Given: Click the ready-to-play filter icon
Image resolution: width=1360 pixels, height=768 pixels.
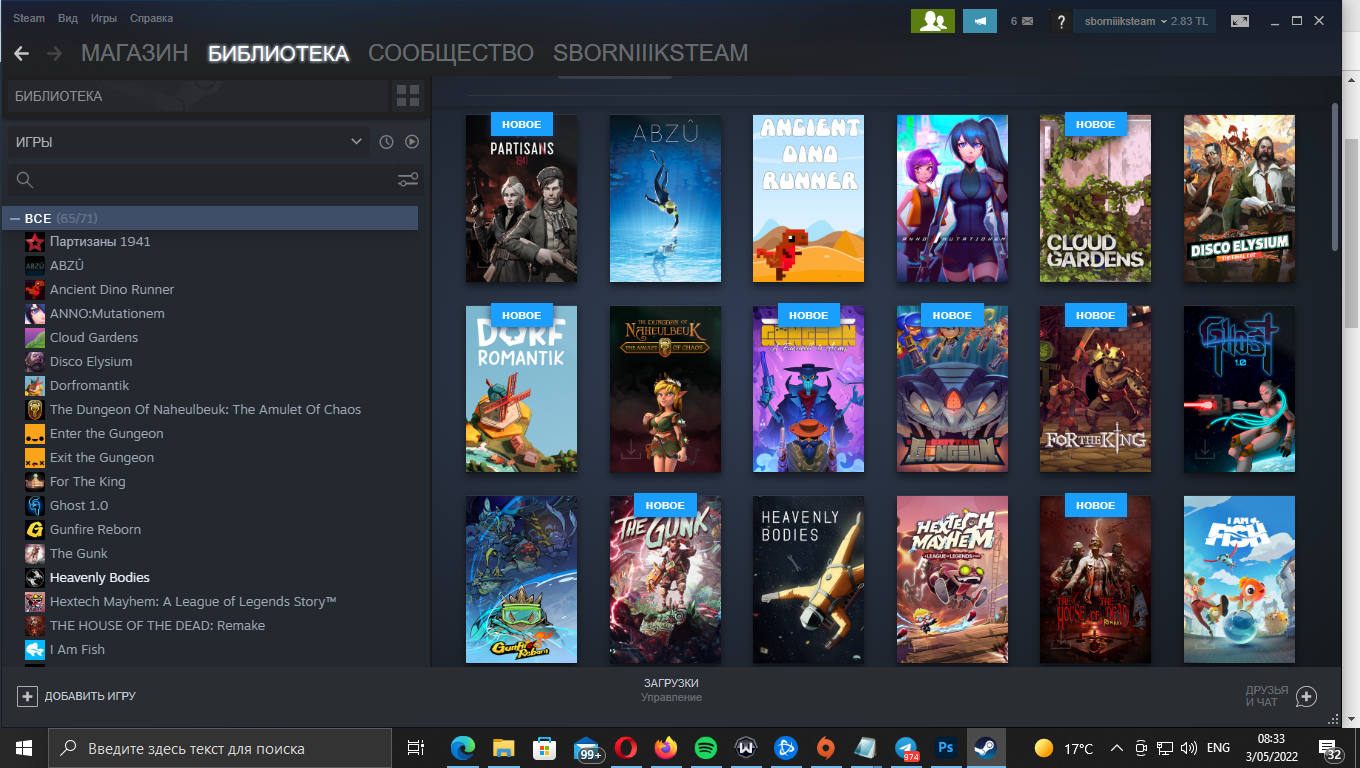Looking at the screenshot, I should tap(412, 142).
